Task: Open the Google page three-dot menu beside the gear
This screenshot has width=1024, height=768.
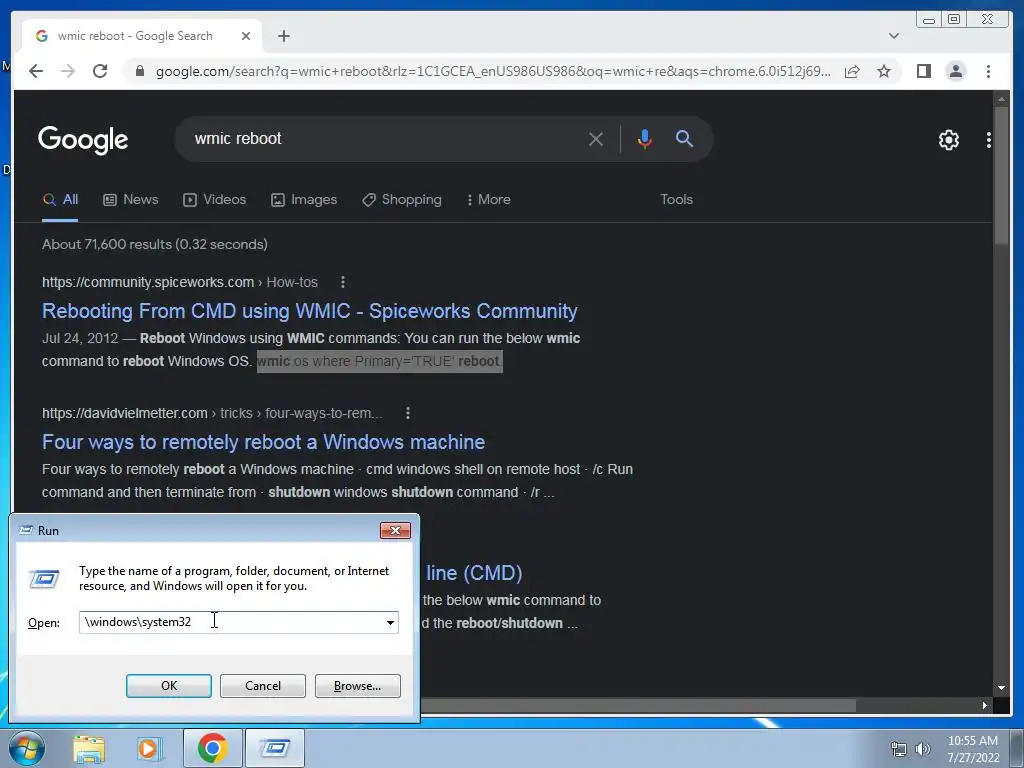Action: pos(989,140)
